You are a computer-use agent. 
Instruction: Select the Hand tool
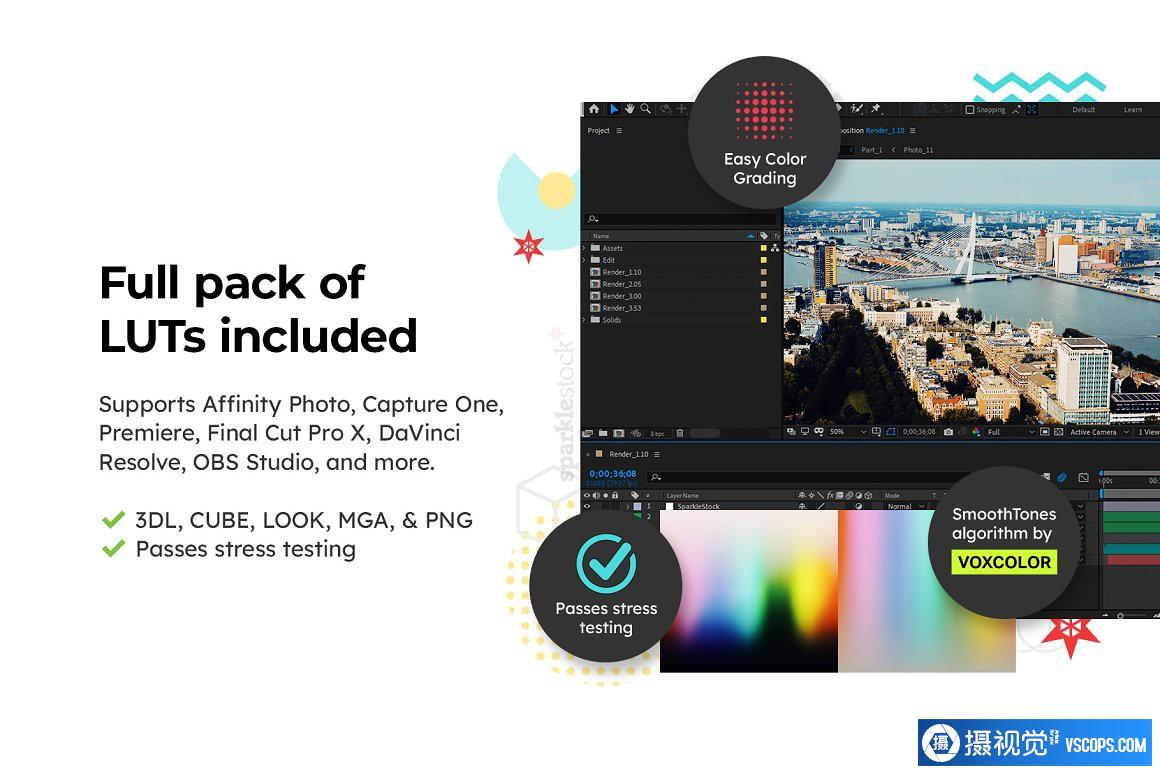click(x=630, y=109)
